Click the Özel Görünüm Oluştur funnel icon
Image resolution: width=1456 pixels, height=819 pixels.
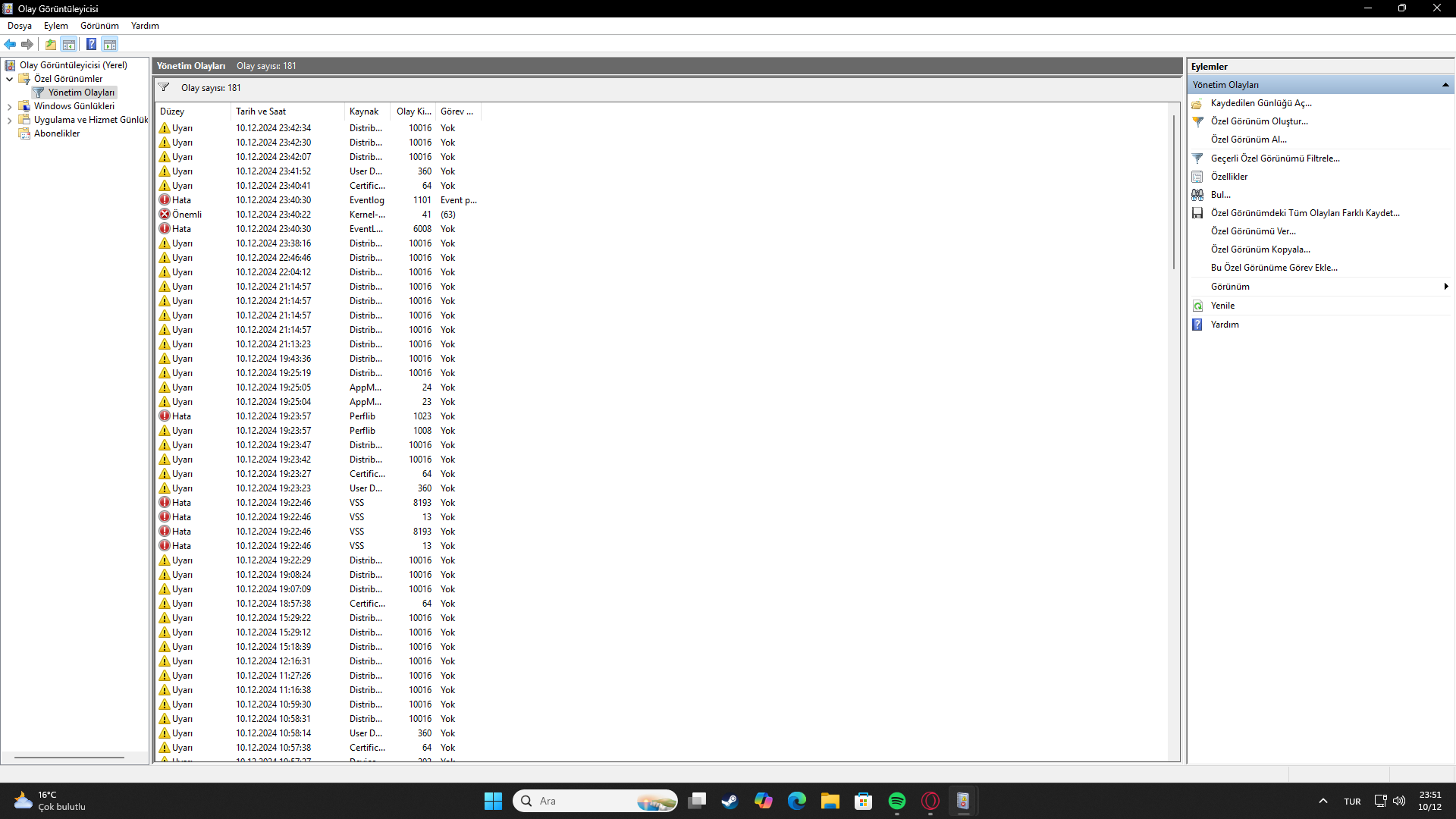[x=1197, y=121]
